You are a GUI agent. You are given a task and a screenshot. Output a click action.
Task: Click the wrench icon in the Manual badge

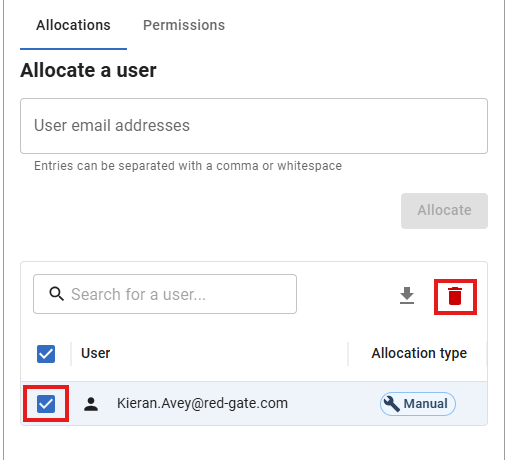coord(392,404)
